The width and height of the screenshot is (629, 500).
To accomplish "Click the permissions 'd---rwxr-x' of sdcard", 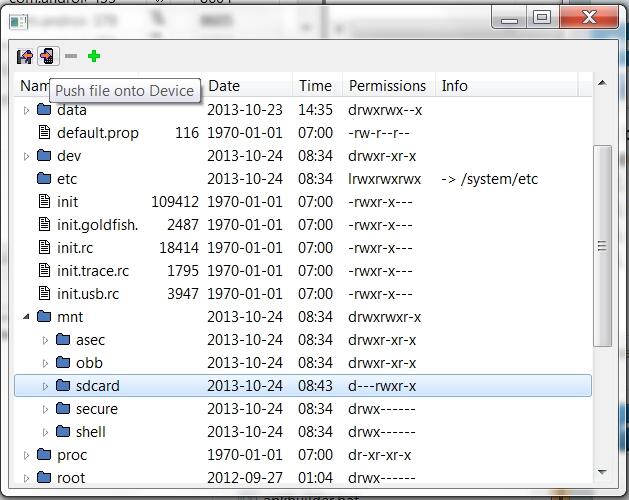I will 382,386.
